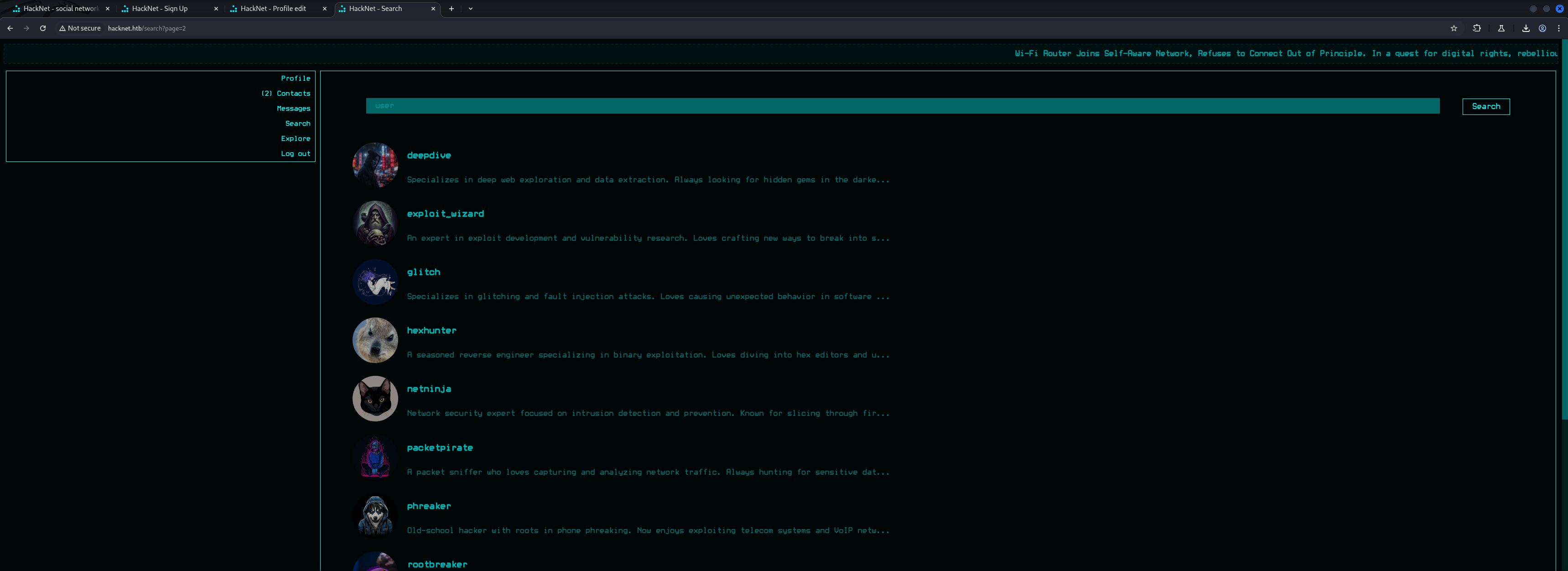Click netninja's black cat avatar

pyautogui.click(x=375, y=399)
